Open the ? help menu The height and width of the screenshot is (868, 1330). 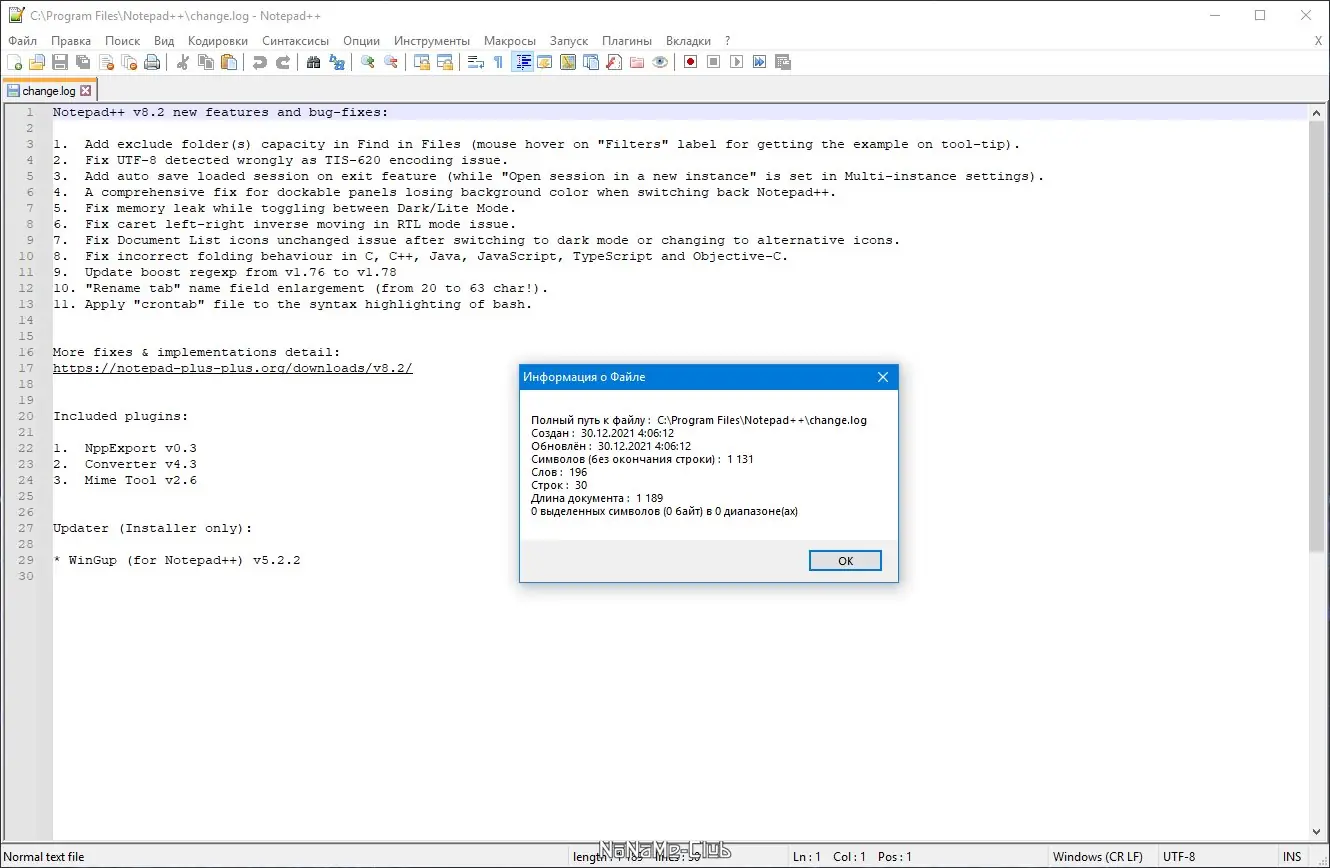pos(728,41)
